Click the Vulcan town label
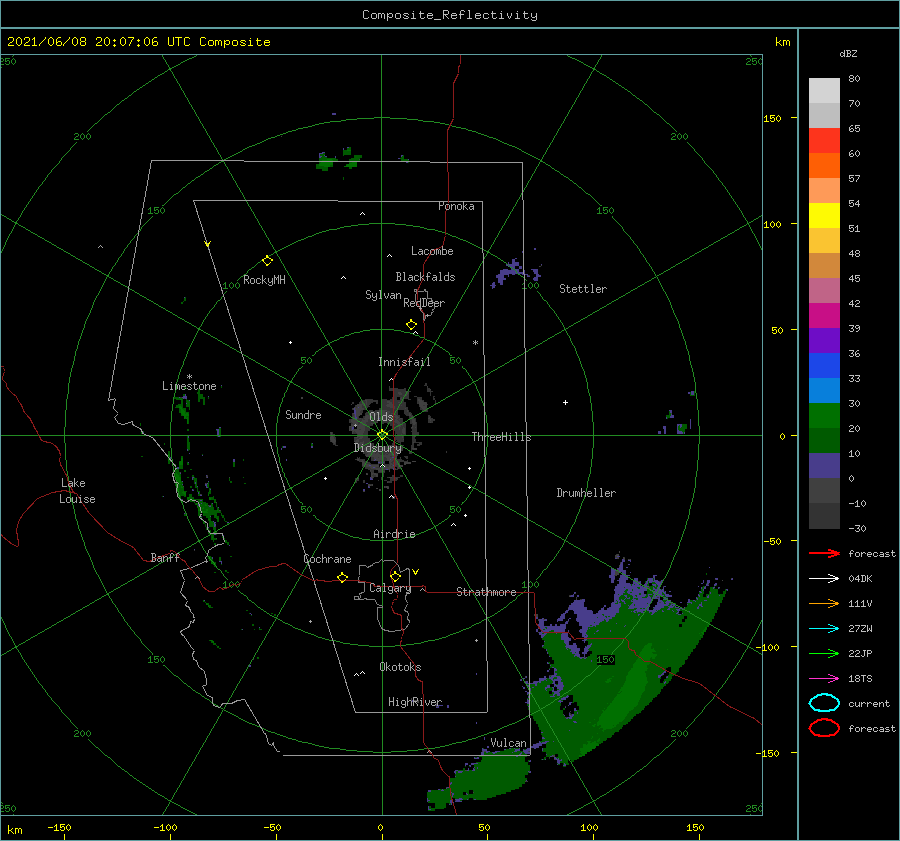This screenshot has height=841, width=900. tap(508, 743)
